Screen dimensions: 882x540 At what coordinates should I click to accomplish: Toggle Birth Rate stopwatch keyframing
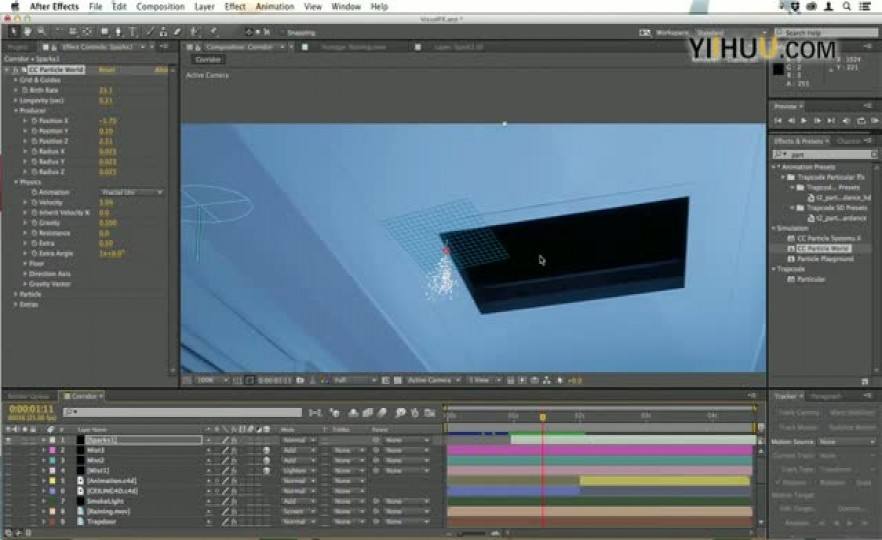point(25,90)
